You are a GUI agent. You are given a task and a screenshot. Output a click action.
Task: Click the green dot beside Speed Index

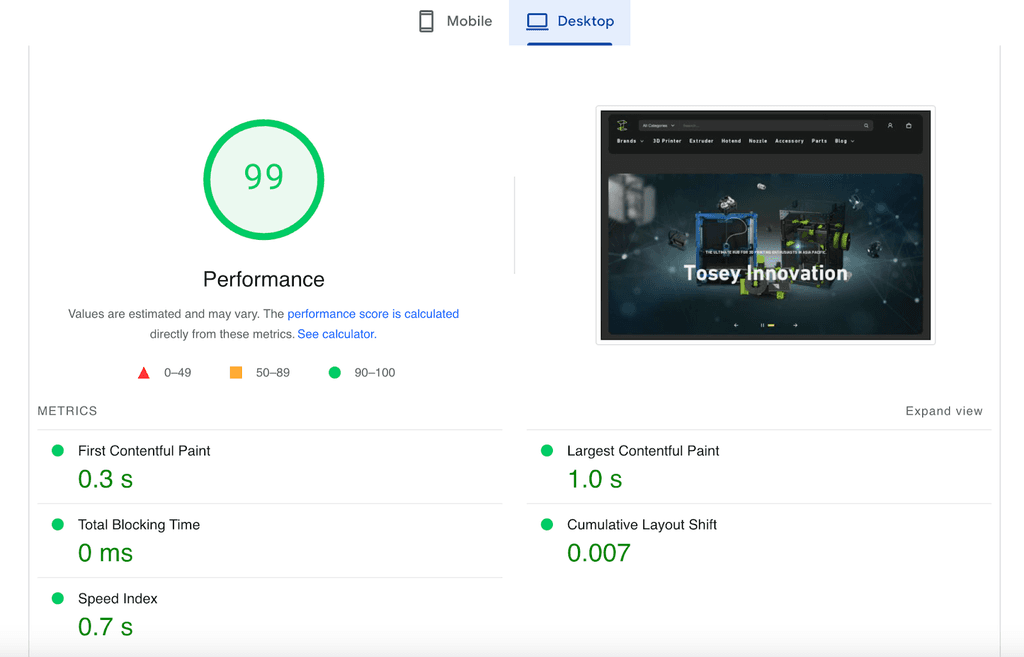coord(57,598)
